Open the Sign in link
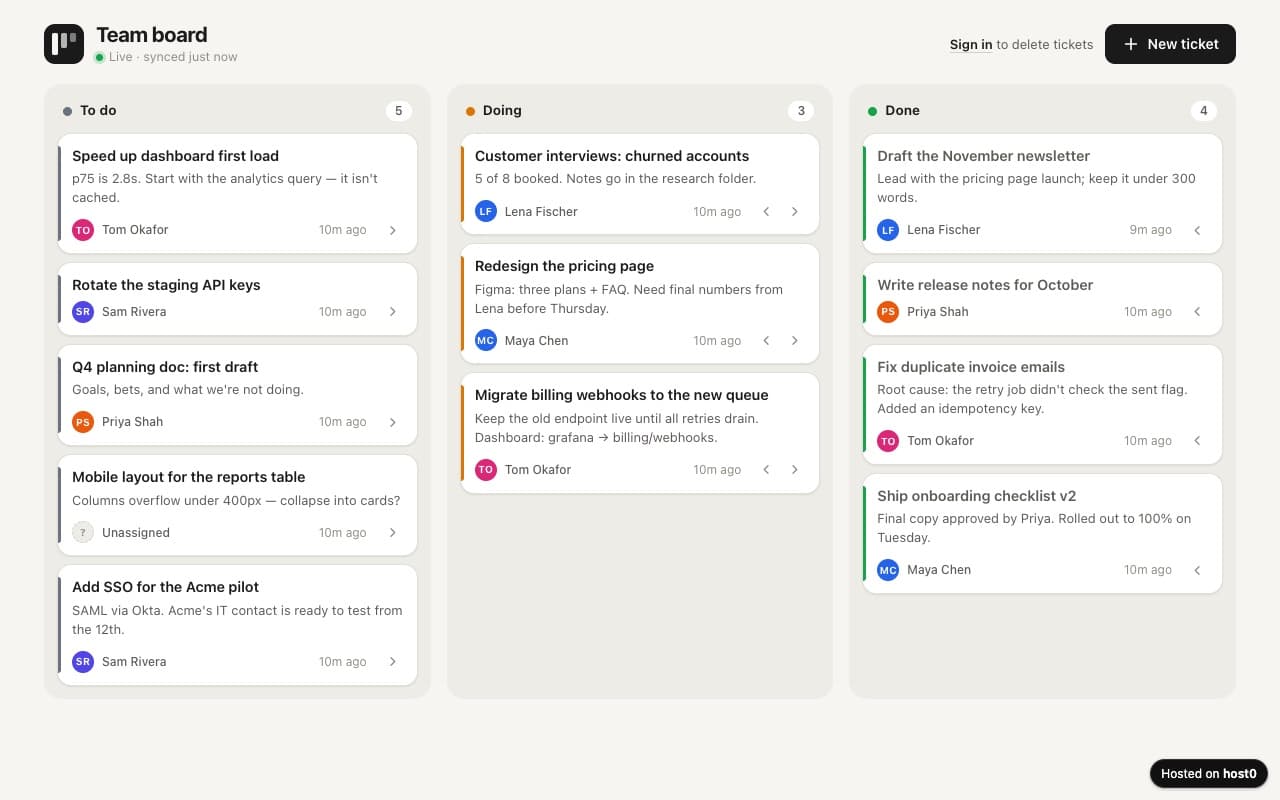This screenshot has width=1280, height=800. (971, 44)
